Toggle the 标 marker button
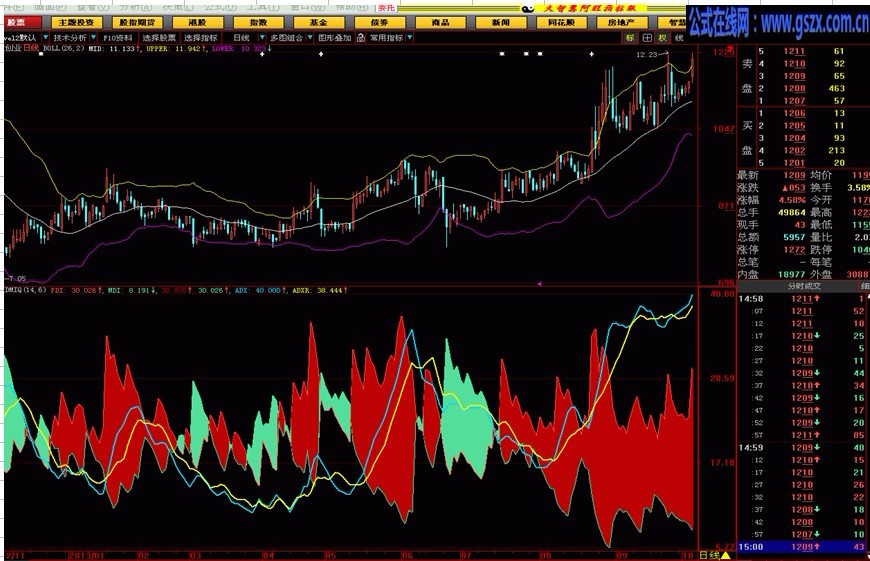 630,38
